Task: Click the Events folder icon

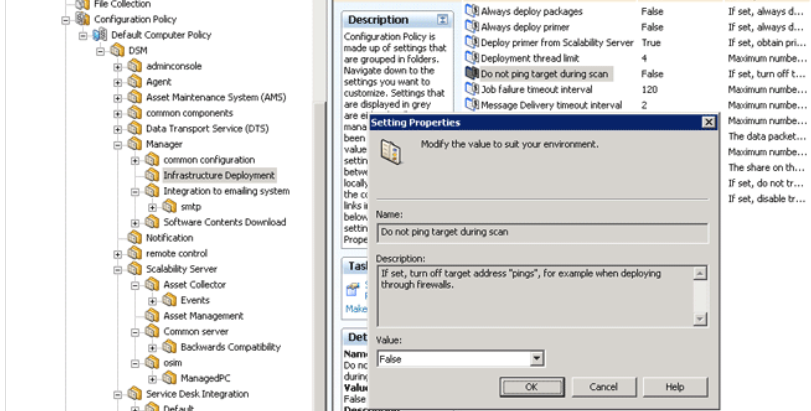Action: pos(169,300)
